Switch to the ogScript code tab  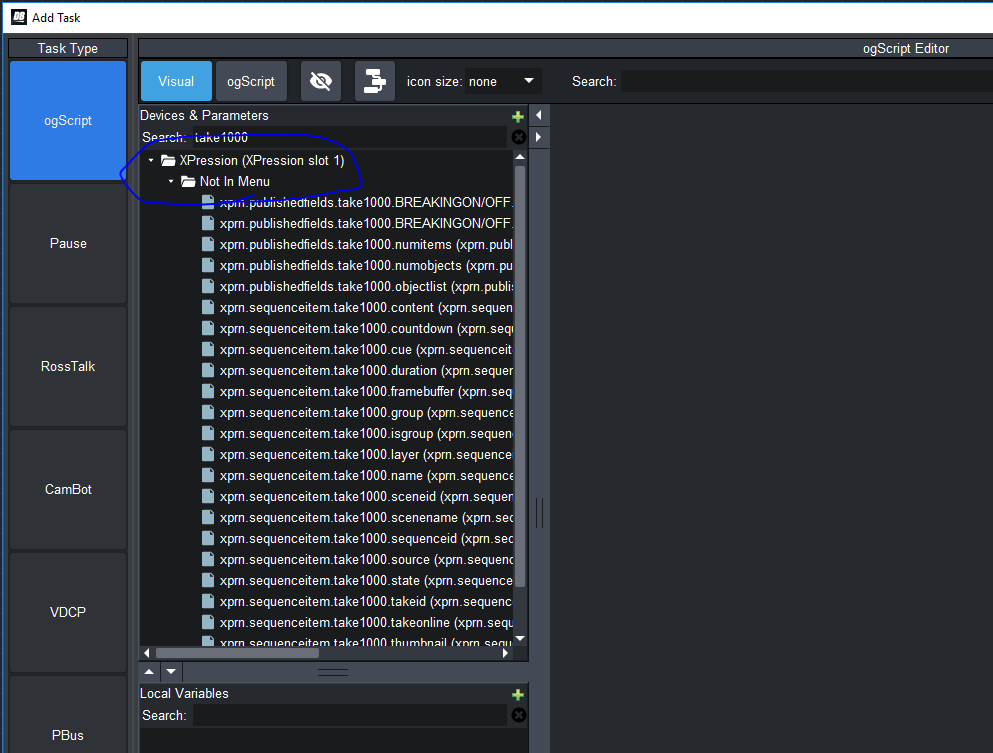[251, 81]
